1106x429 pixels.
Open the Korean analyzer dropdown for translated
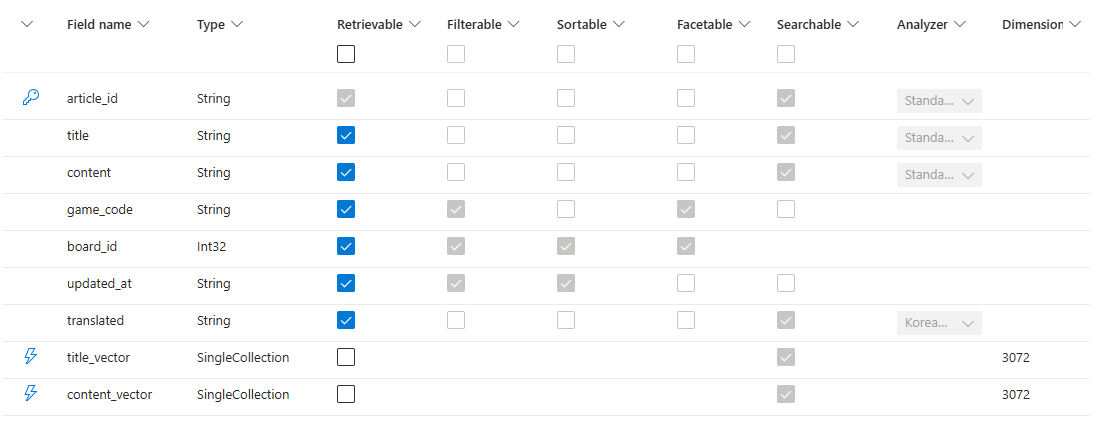(x=939, y=323)
